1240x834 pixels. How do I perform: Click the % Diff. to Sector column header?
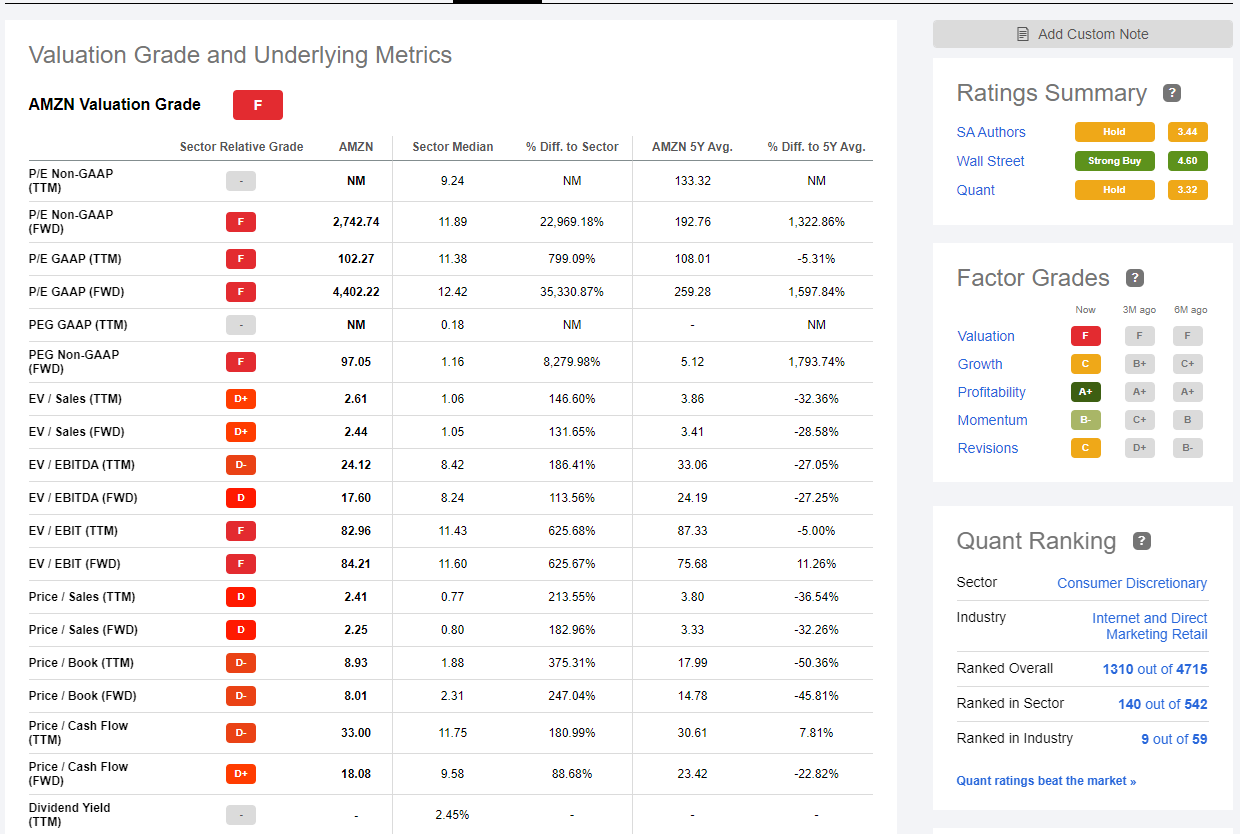click(x=572, y=147)
